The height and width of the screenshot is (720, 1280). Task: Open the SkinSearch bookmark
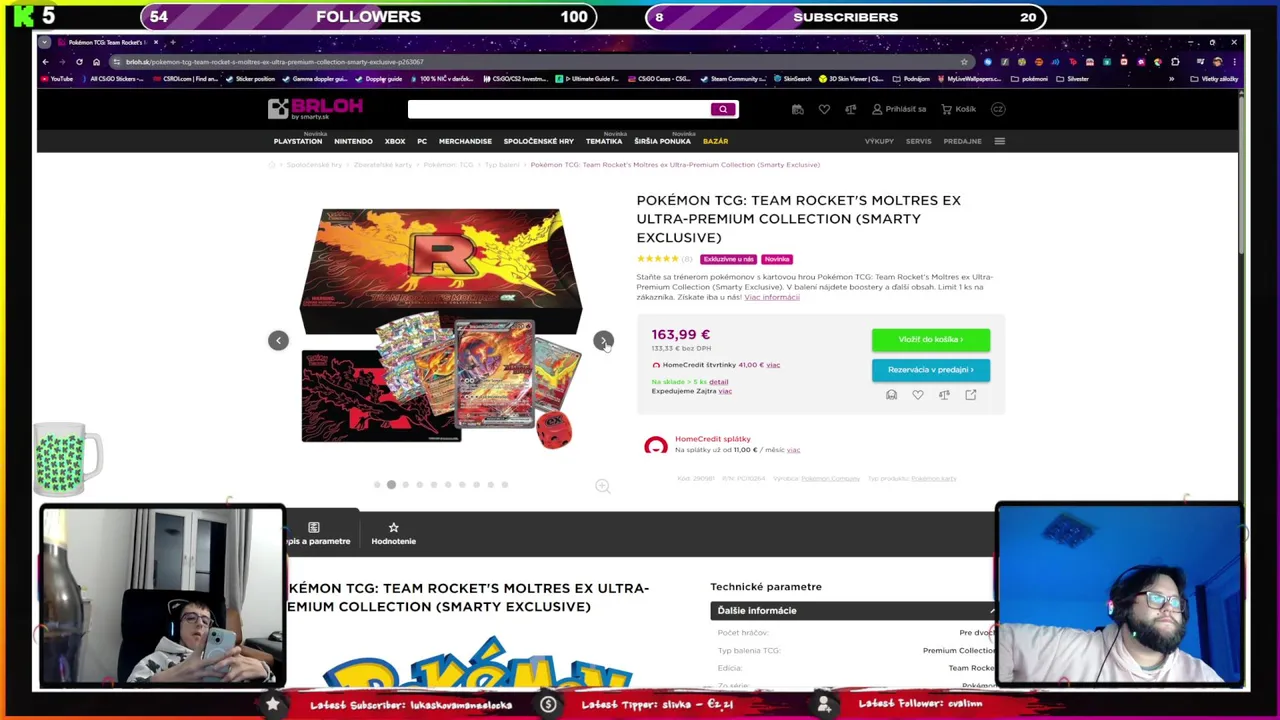pyautogui.click(x=792, y=79)
